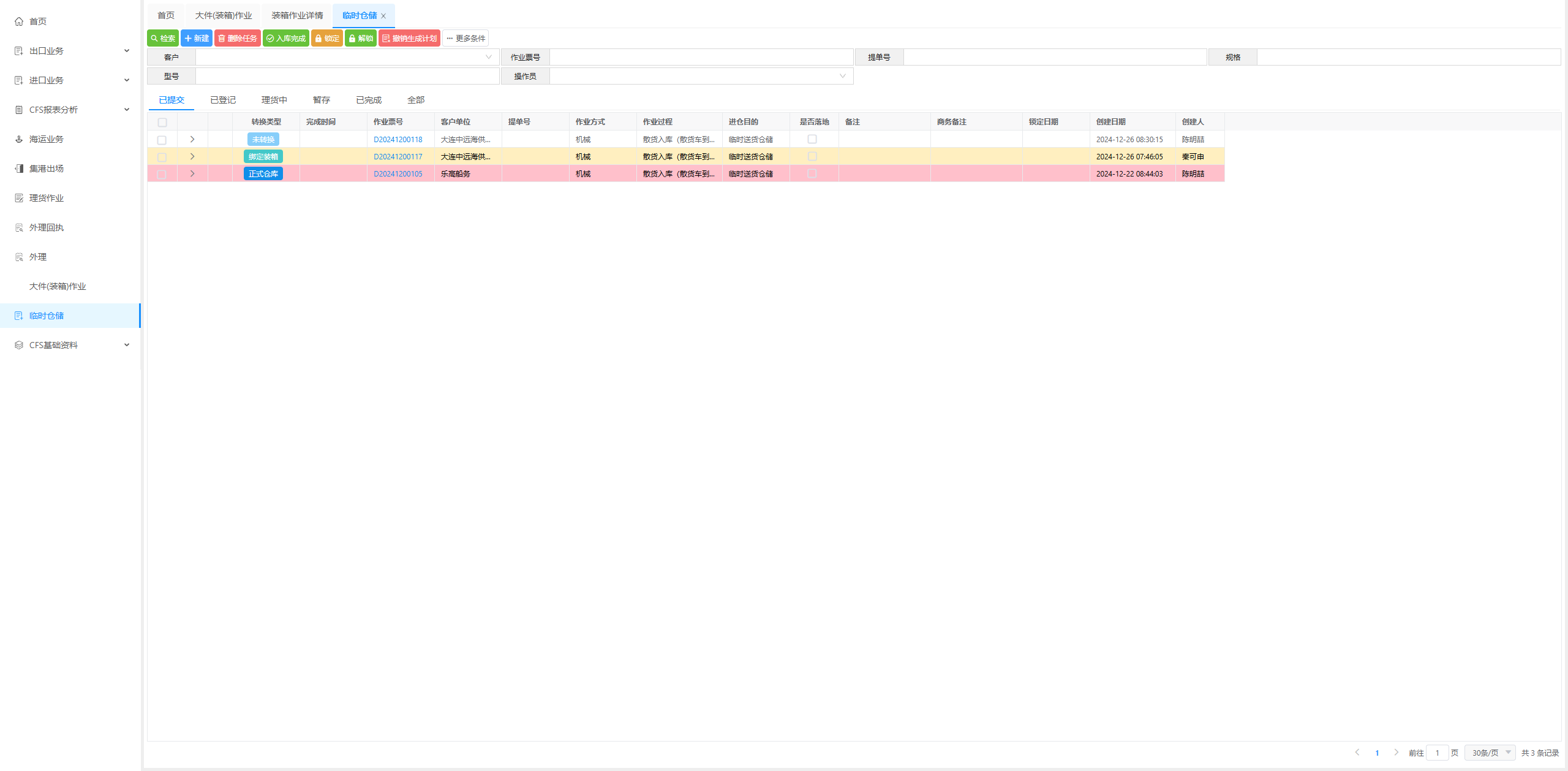This screenshot has height=771, width=1568.
Task: Open the 首页 home sidebar item
Action: [x=38, y=21]
